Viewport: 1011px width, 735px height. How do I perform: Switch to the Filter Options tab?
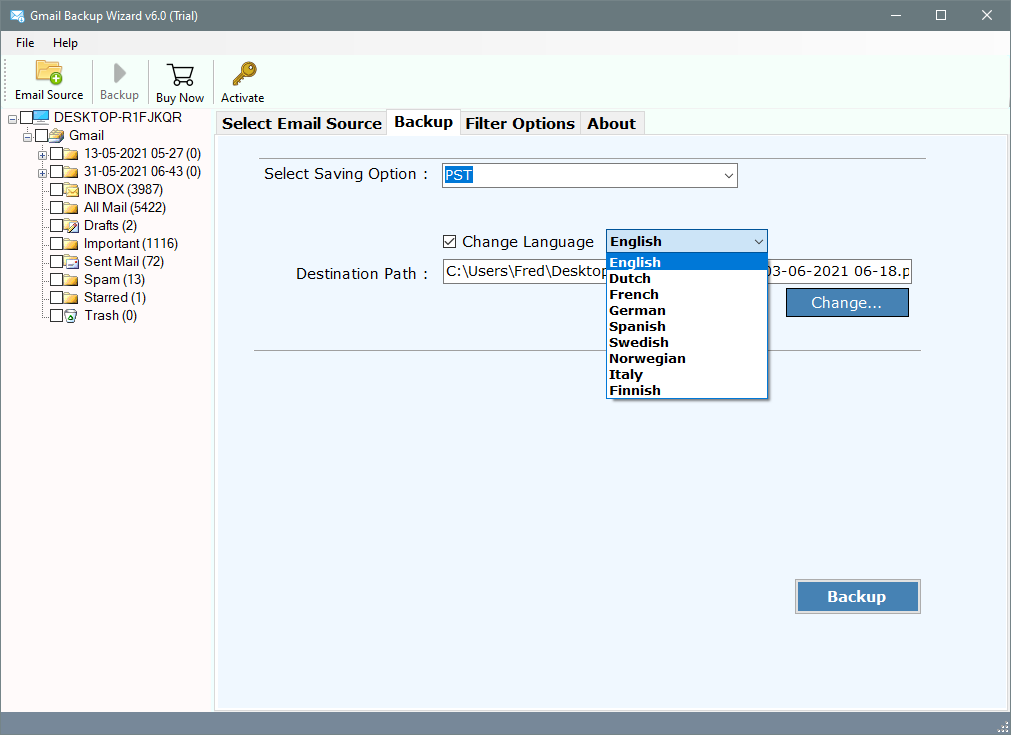pos(520,123)
